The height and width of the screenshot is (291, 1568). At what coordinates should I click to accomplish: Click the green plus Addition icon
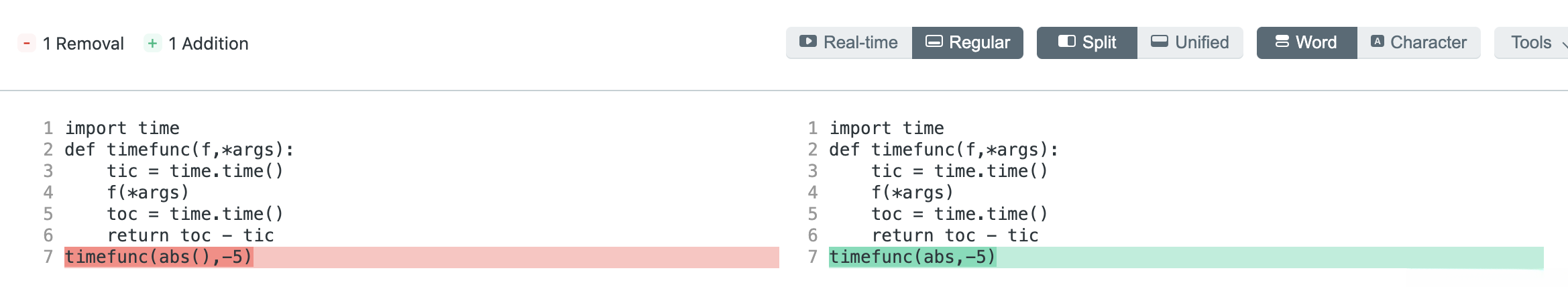tap(152, 44)
